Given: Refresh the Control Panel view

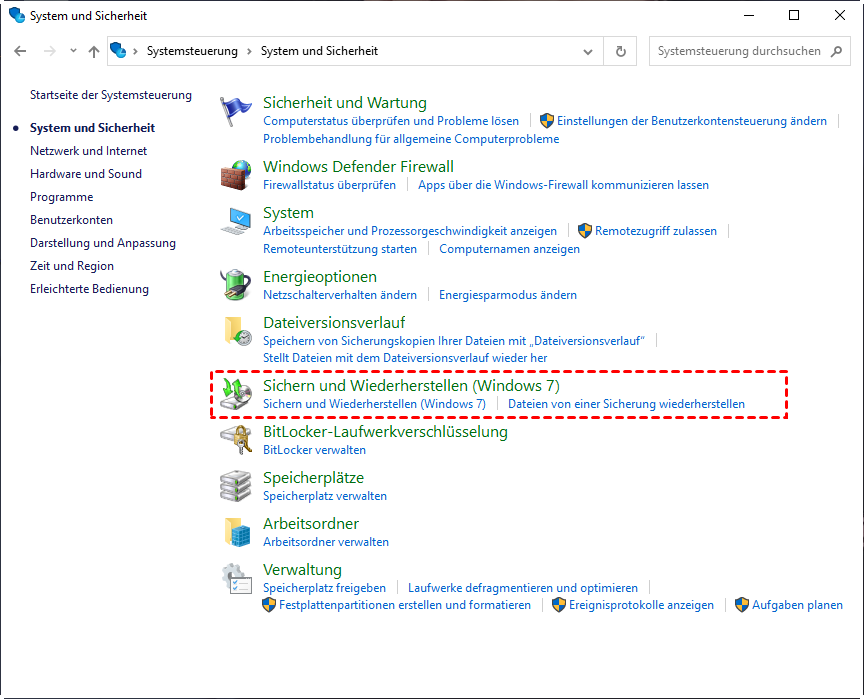Looking at the screenshot, I should click(x=621, y=51).
